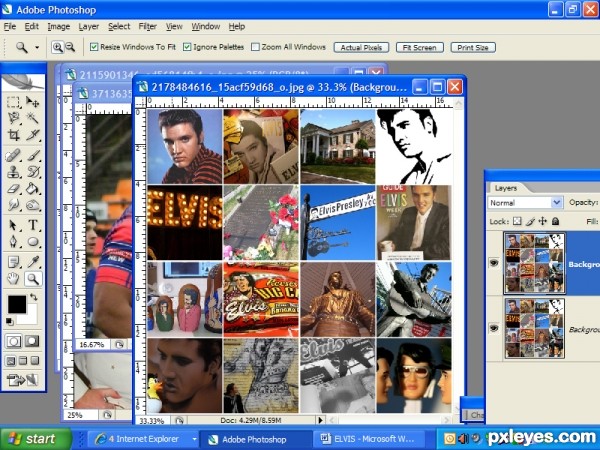This screenshot has height=450, width=600.
Task: Click the Print Size button
Action: click(x=473, y=47)
